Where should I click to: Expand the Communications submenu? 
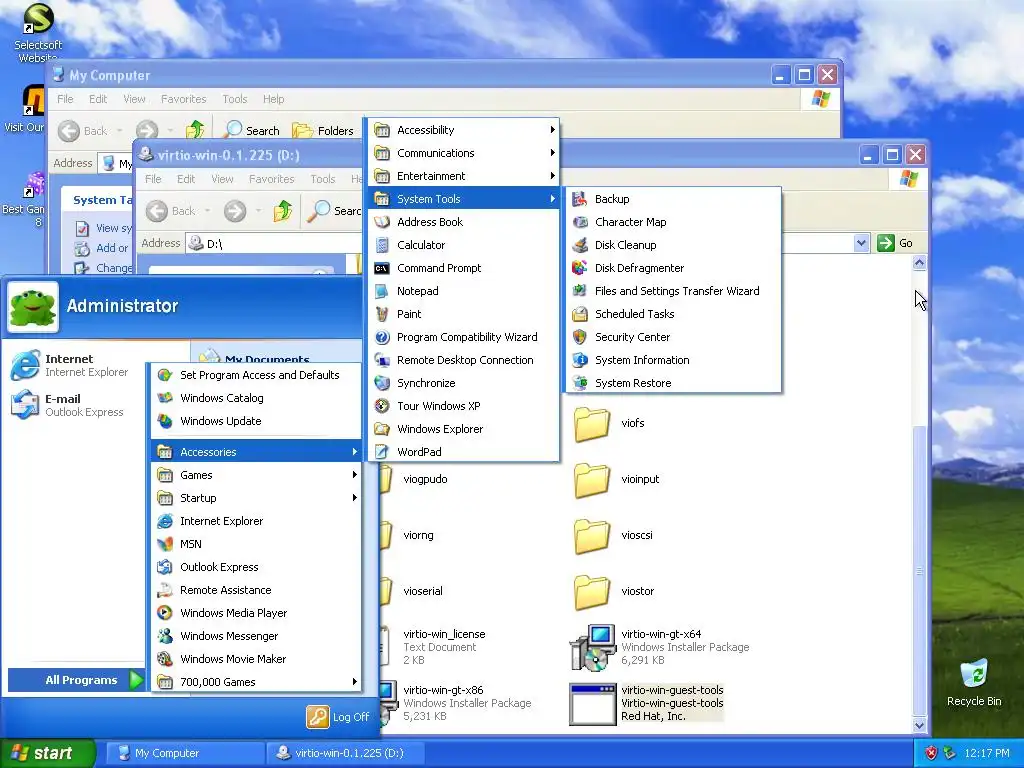point(464,153)
